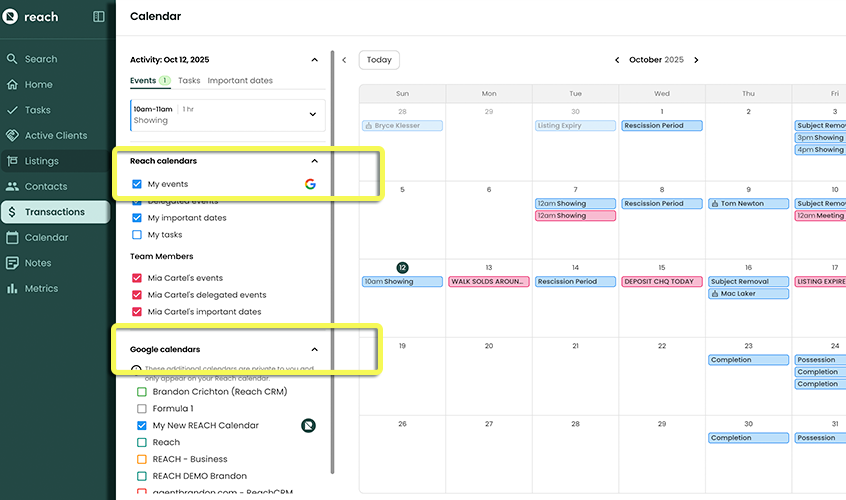Screen dimensions: 846x500
Task: Collapse the sidebar panel icon
Action: click(98, 17)
